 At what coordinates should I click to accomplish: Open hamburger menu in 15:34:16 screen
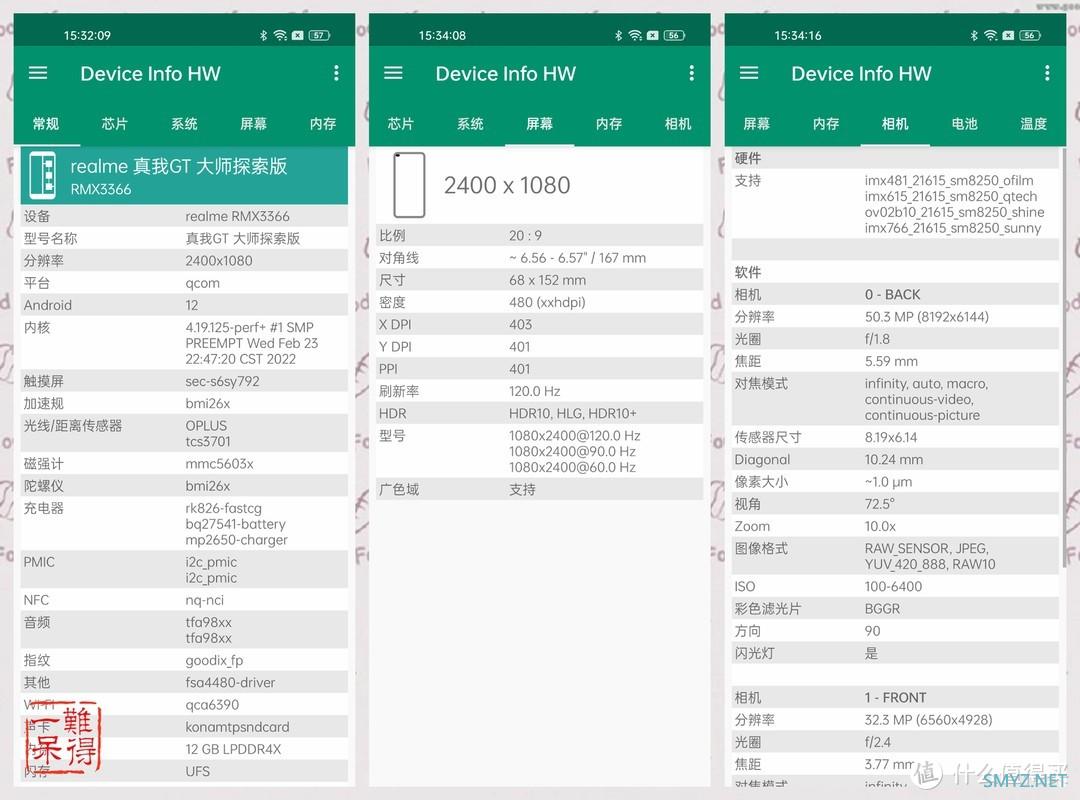click(749, 73)
